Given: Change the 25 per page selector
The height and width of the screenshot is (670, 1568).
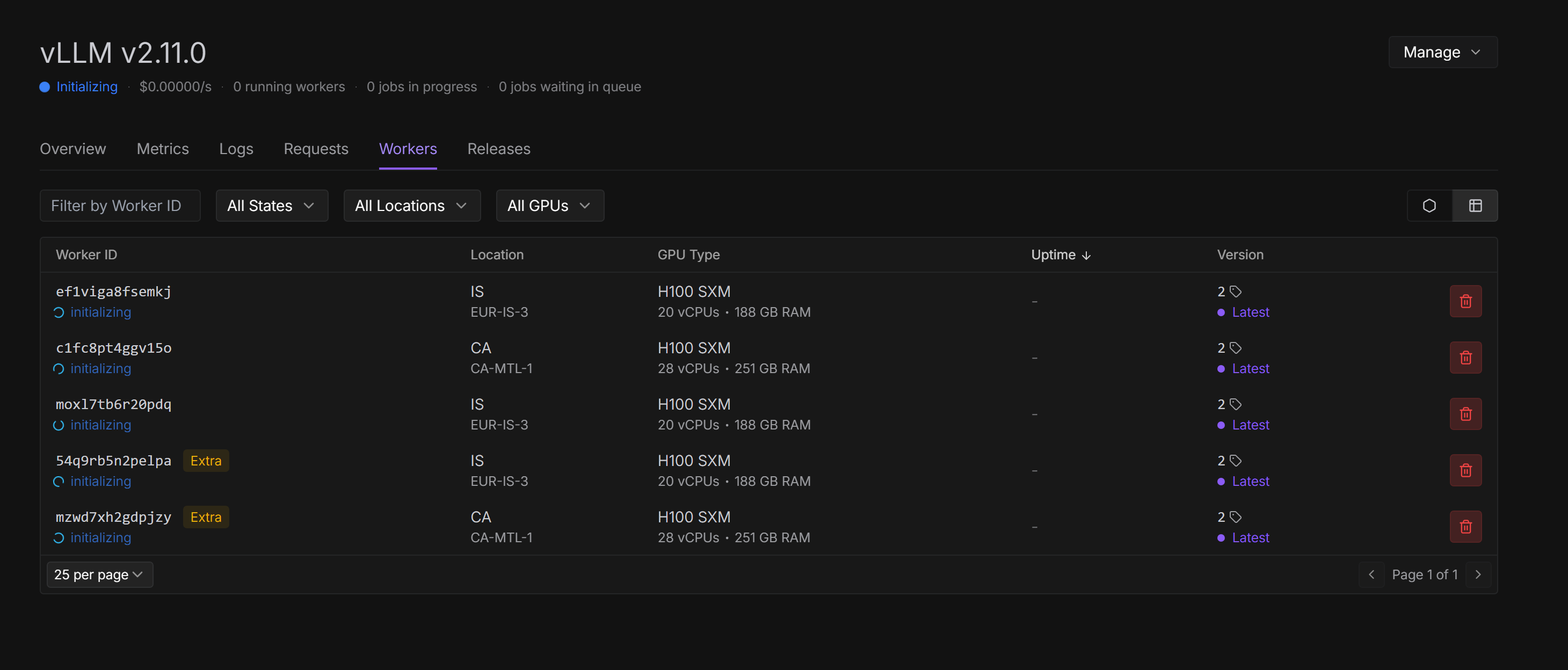Looking at the screenshot, I should tap(99, 574).
